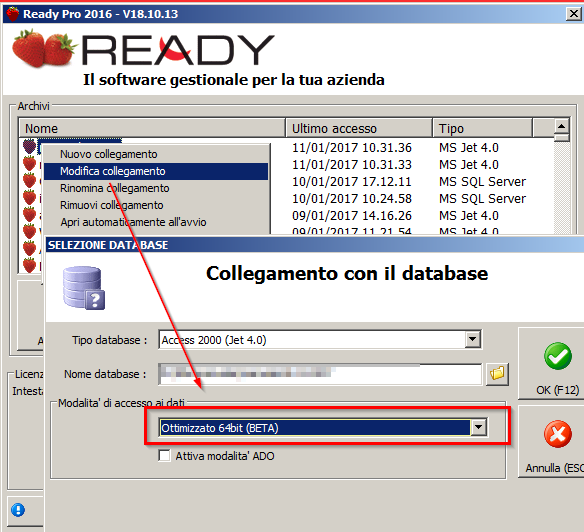Expand the 'Ottimizzato 64bit (BETA)' access mode dropdown

479,427
